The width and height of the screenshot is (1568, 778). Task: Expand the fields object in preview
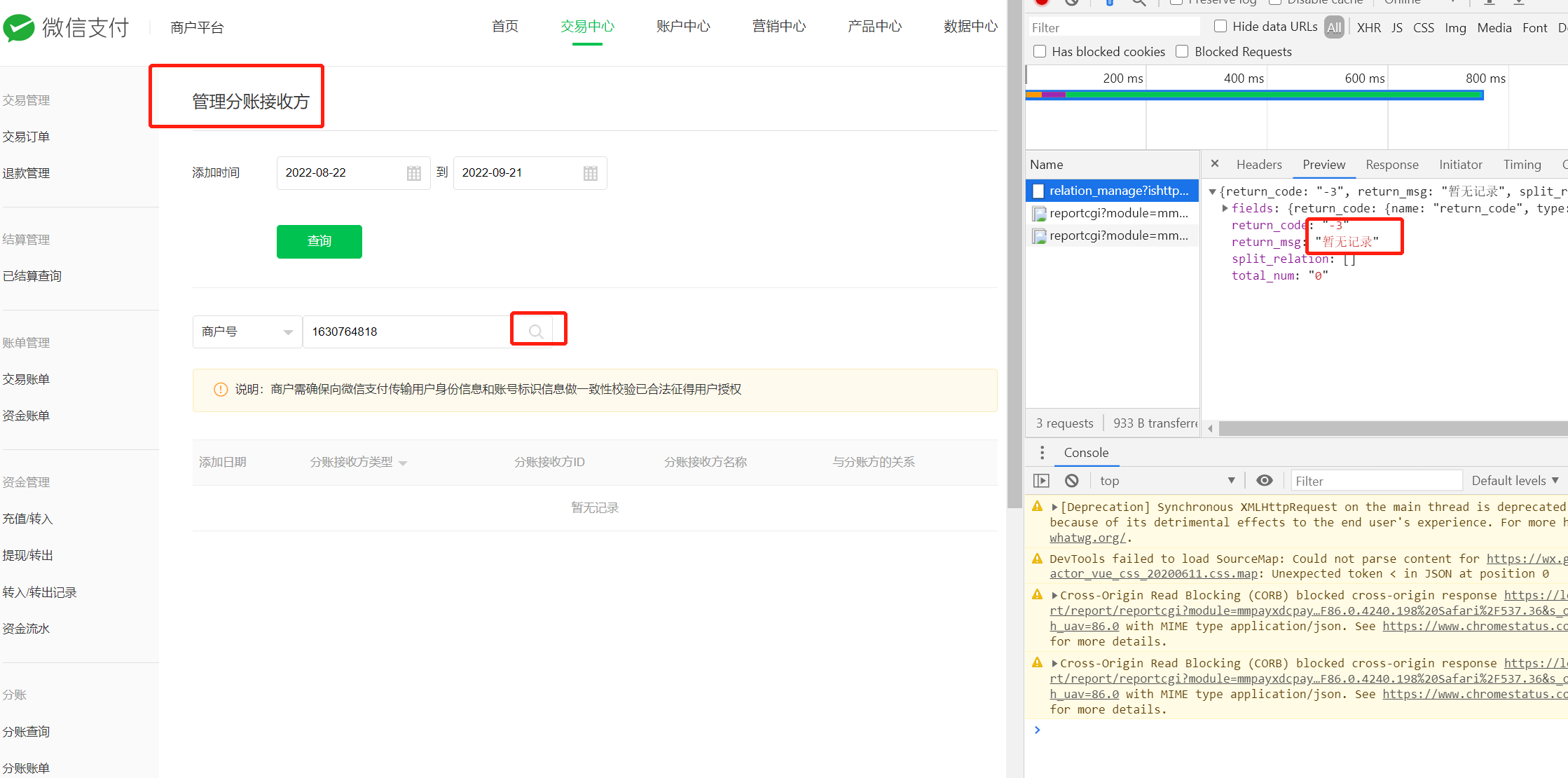[1225, 208]
